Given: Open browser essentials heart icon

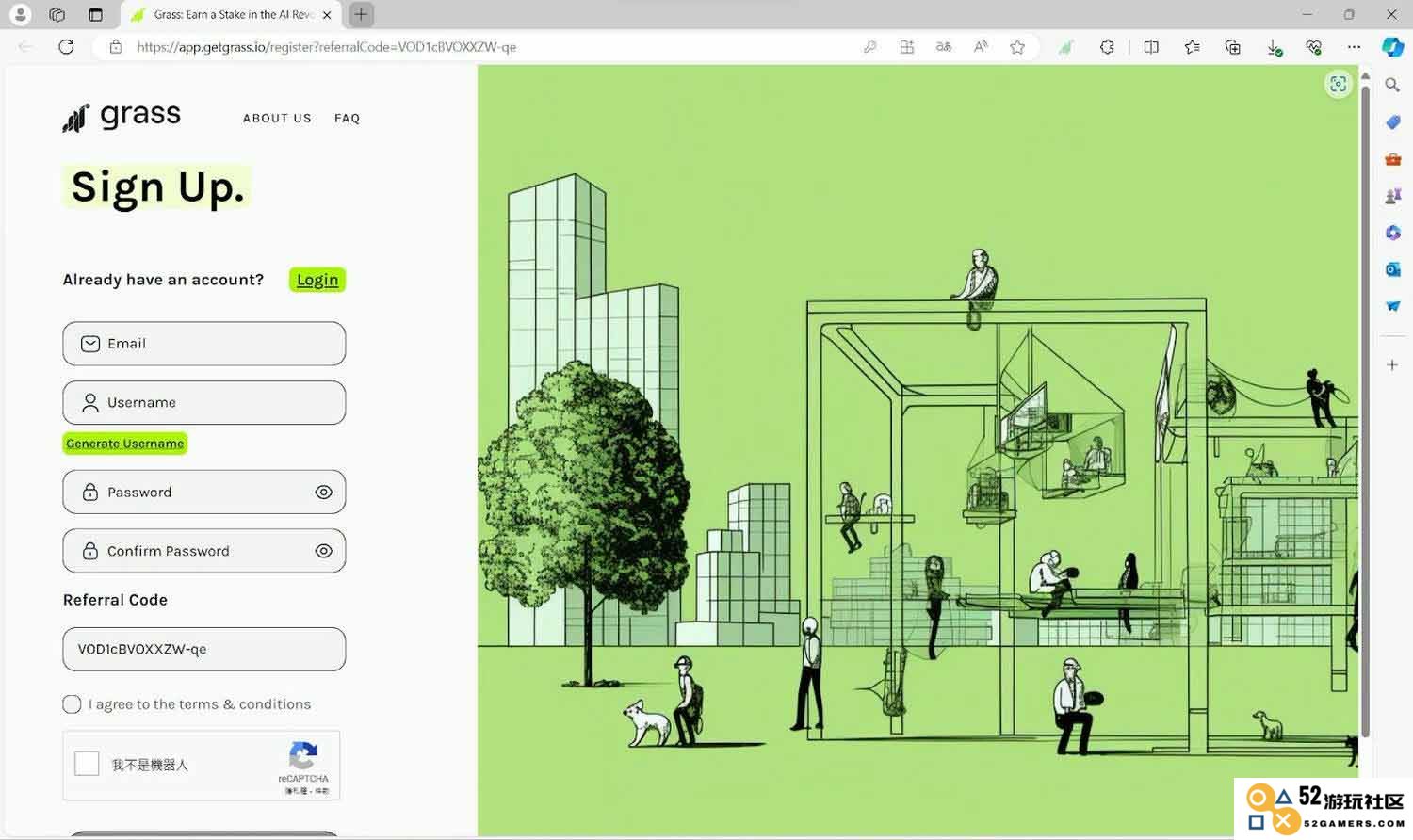Looking at the screenshot, I should point(1313,47).
